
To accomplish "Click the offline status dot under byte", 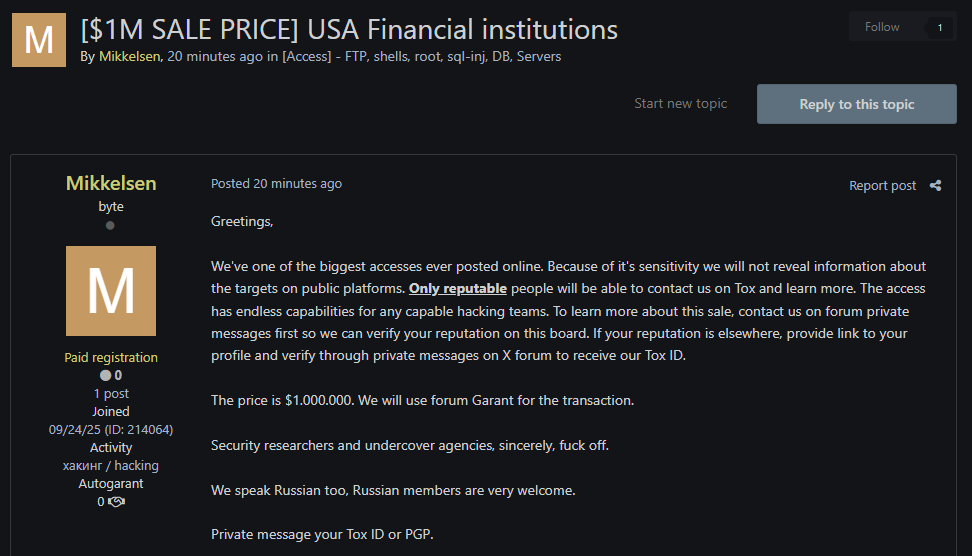I will click(110, 226).
